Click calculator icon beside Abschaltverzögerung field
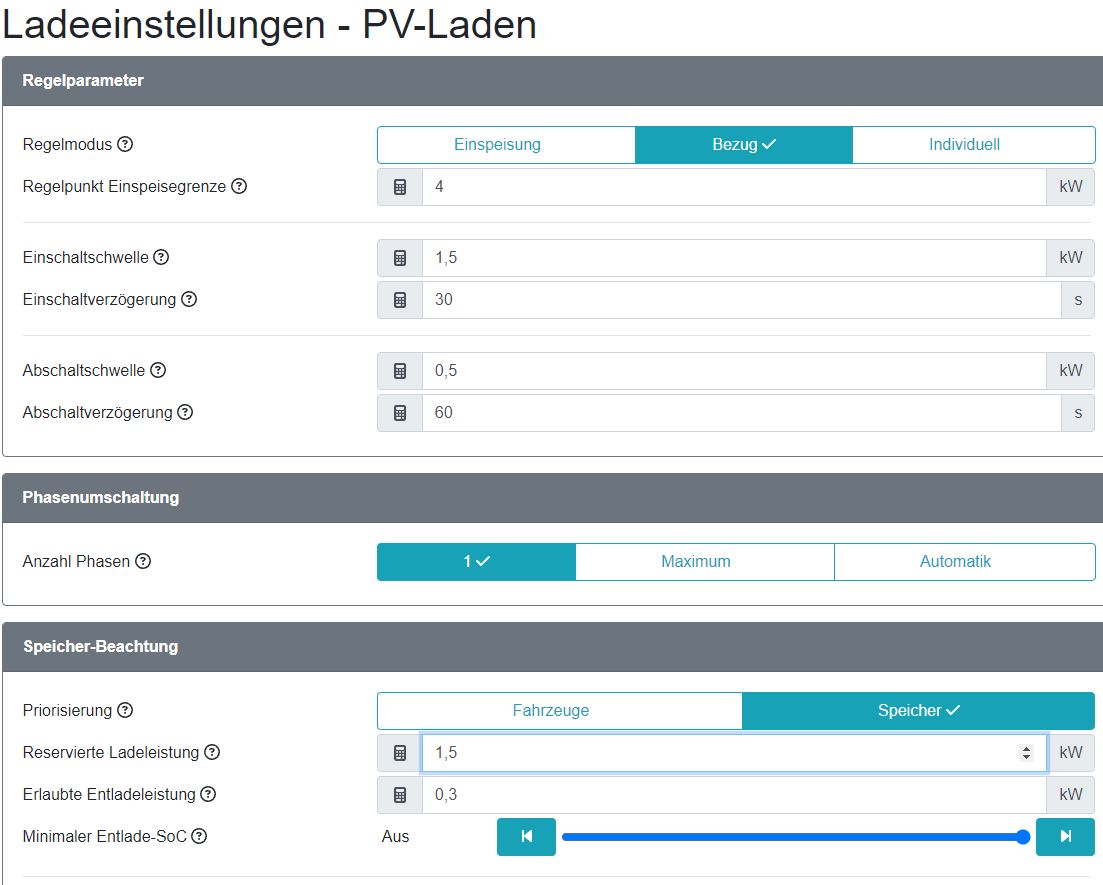This screenshot has height=885, width=1103. pyautogui.click(x=400, y=413)
